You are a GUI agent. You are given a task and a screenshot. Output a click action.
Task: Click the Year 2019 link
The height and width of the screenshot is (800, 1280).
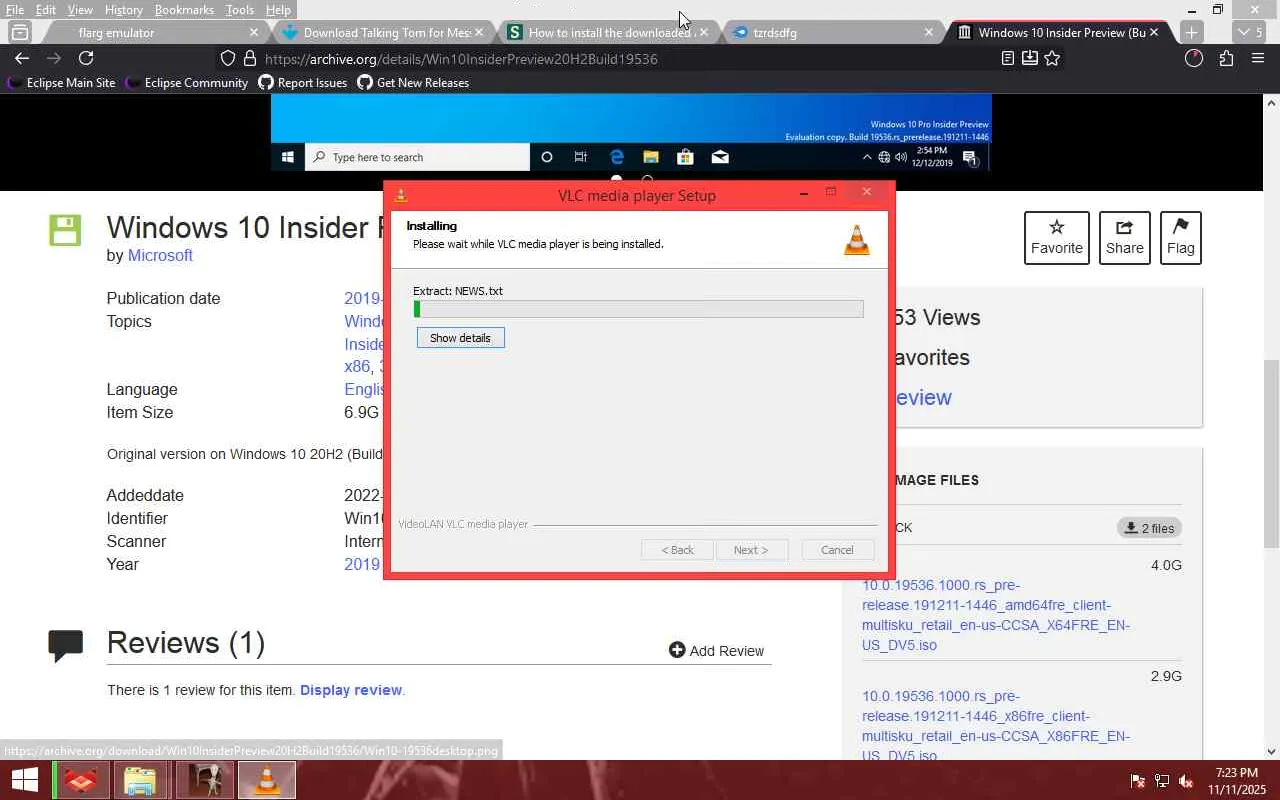coord(362,564)
